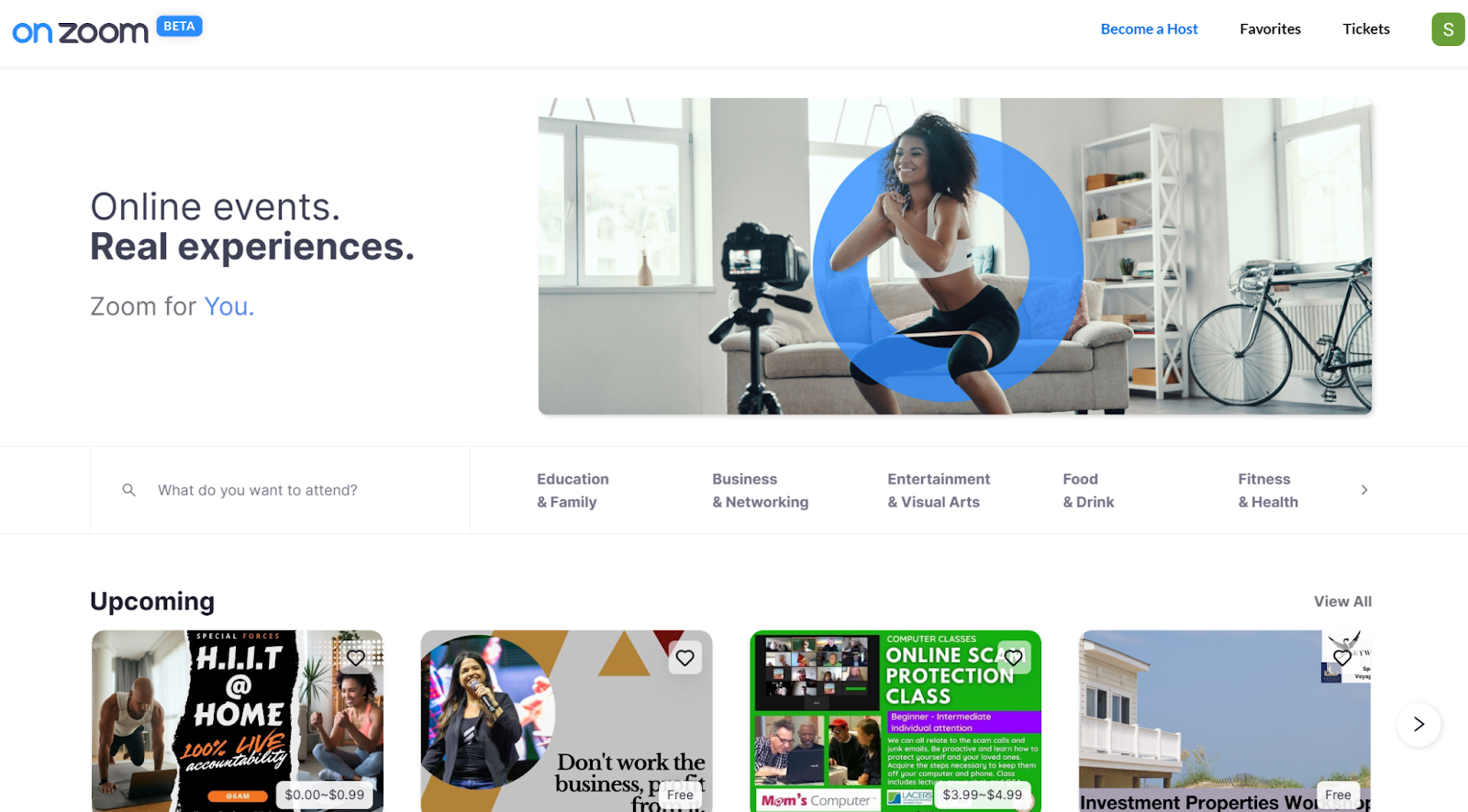Viewport: 1468px width, 812px height.
Task: Toggle heart on Investment Properties Workshop card
Action: 1342,657
